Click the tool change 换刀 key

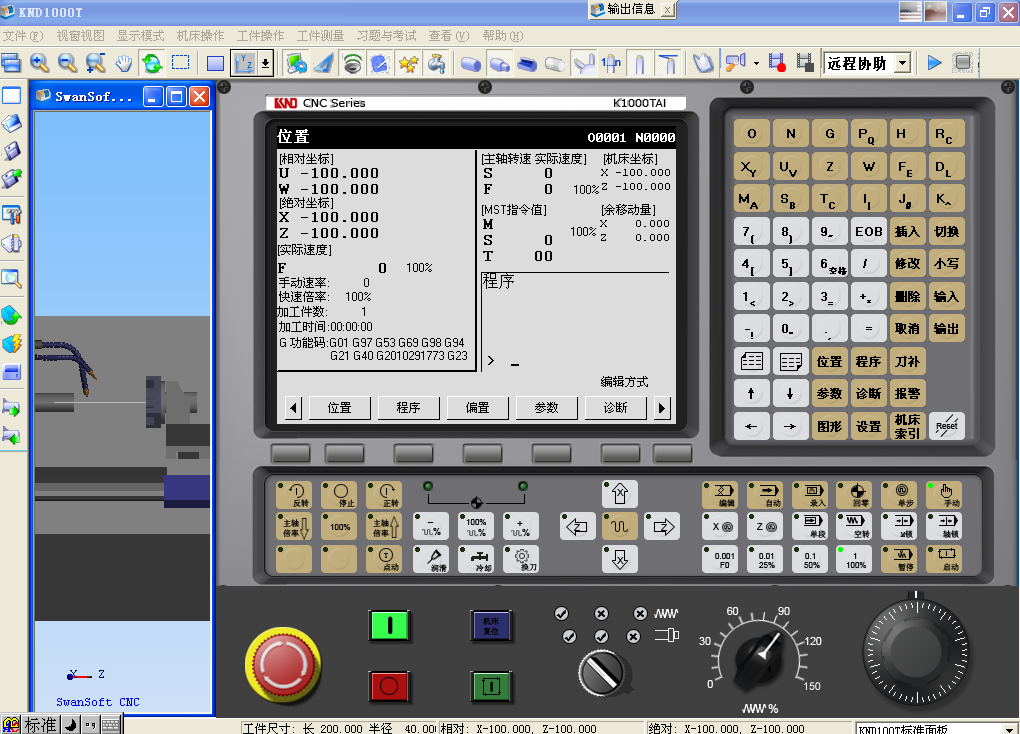tap(520, 559)
